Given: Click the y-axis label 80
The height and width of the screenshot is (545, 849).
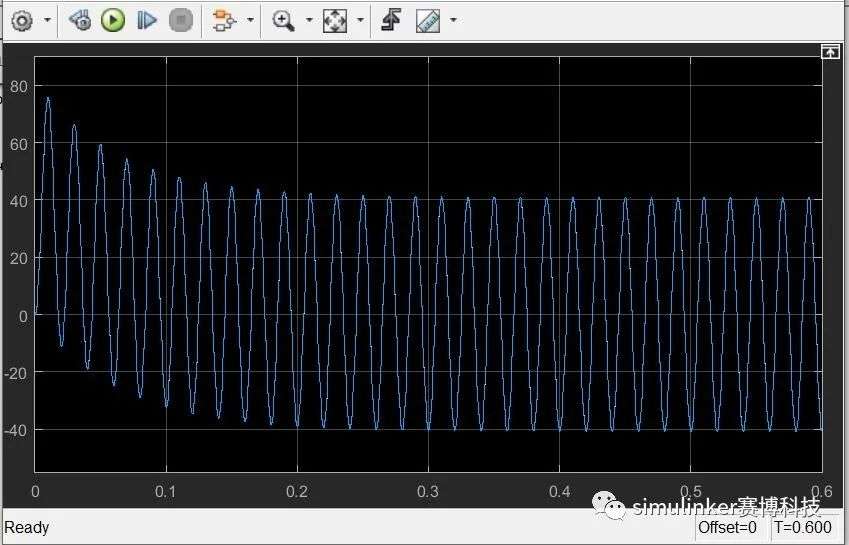Looking at the screenshot, I should tap(18, 87).
